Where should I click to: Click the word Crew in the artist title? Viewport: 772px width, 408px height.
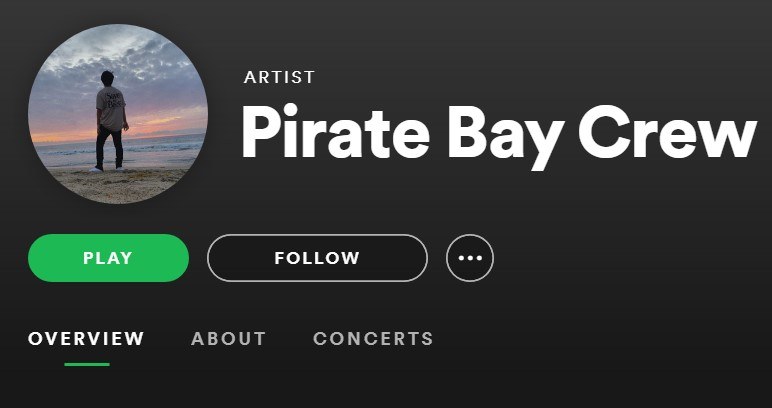[x=667, y=131]
